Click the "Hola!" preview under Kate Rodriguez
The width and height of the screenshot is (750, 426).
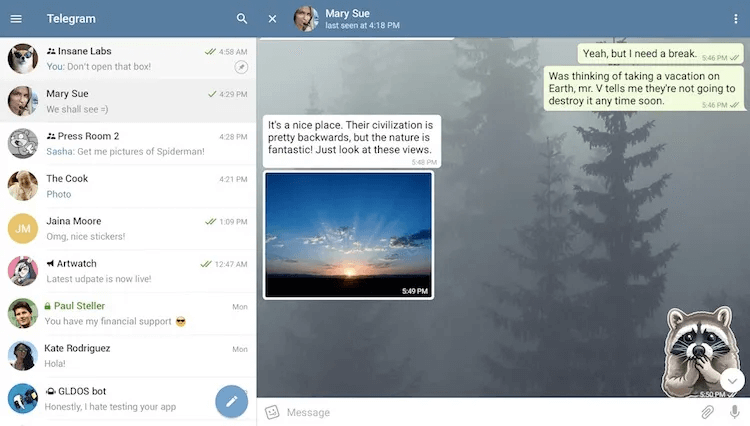(x=55, y=364)
